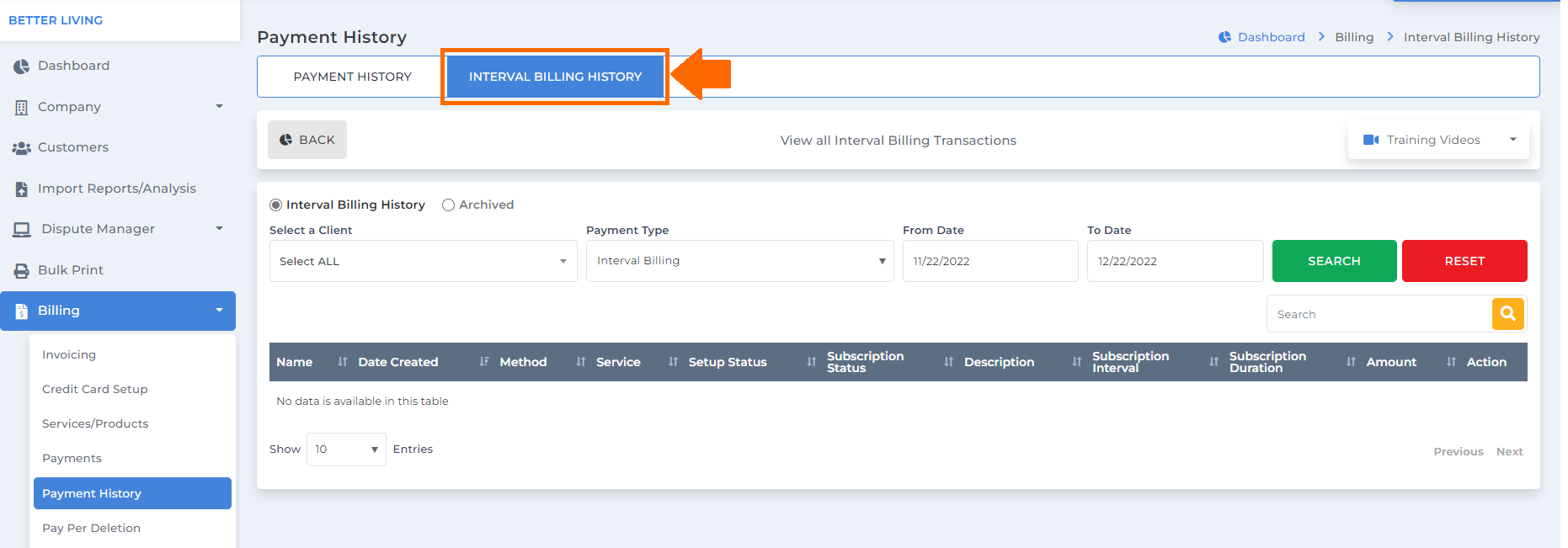The width and height of the screenshot is (1568, 548).
Task: Open the Select a Client dropdown
Action: click(x=423, y=261)
